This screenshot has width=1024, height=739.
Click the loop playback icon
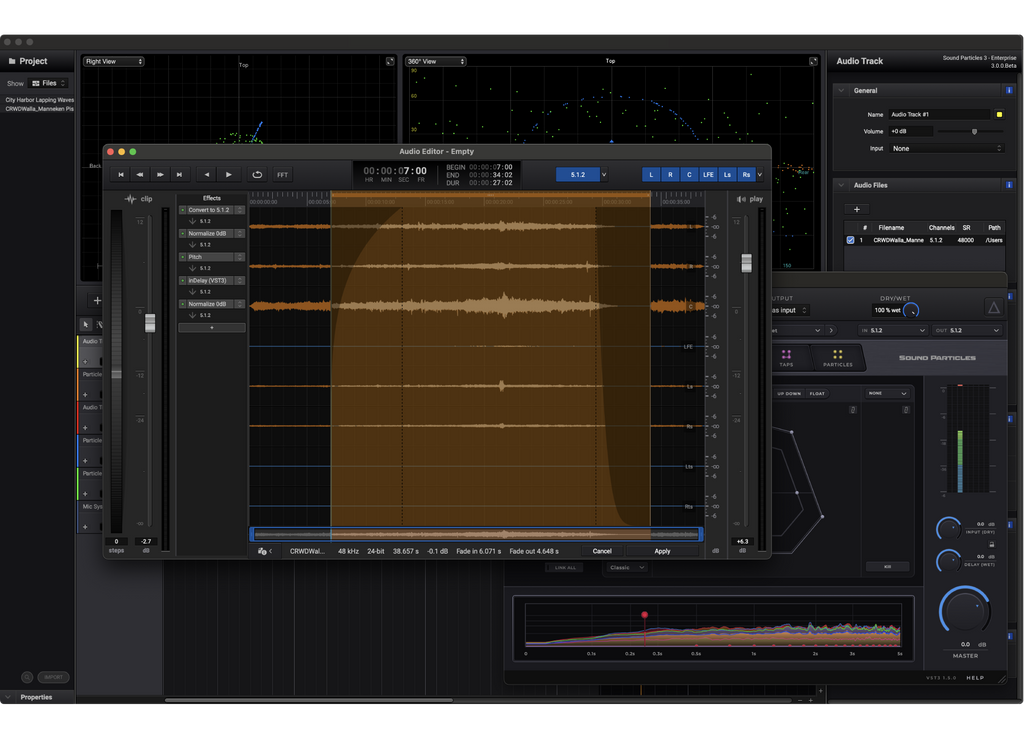pos(257,175)
